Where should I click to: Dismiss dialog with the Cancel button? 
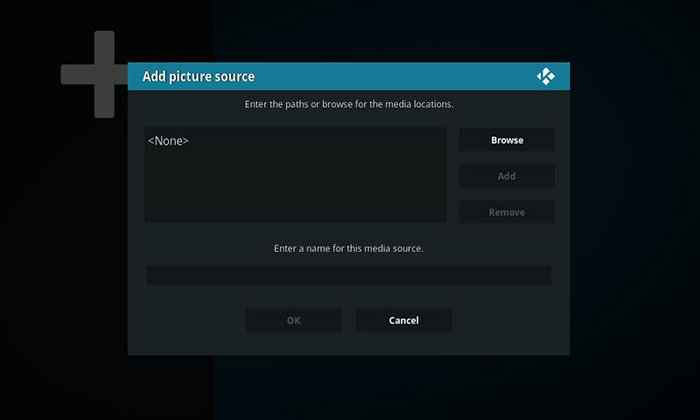(x=404, y=320)
